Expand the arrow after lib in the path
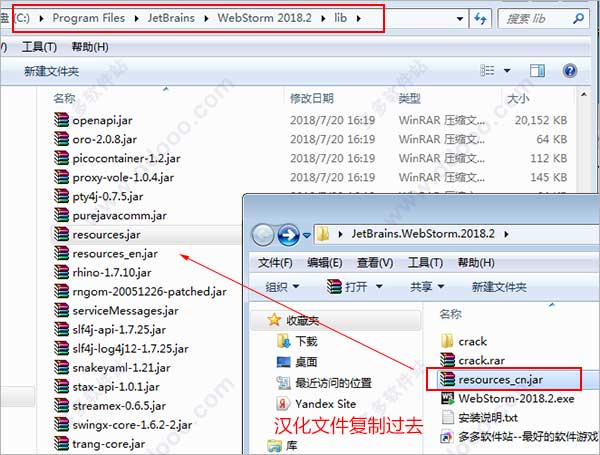 tap(359, 18)
